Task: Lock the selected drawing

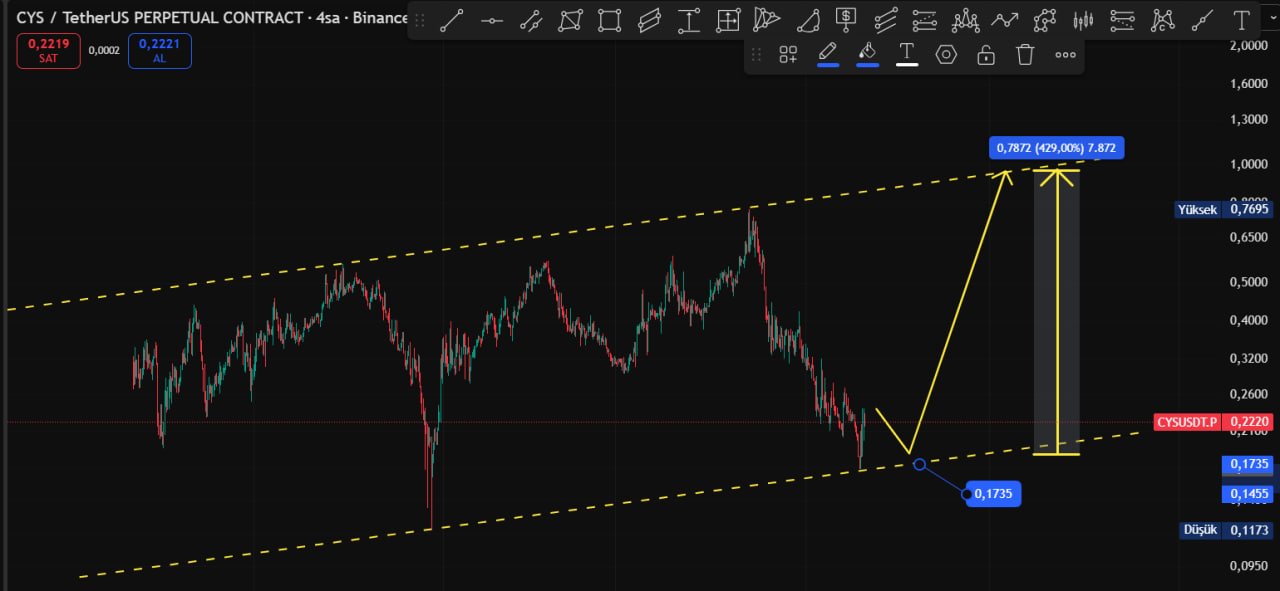Action: coord(986,55)
